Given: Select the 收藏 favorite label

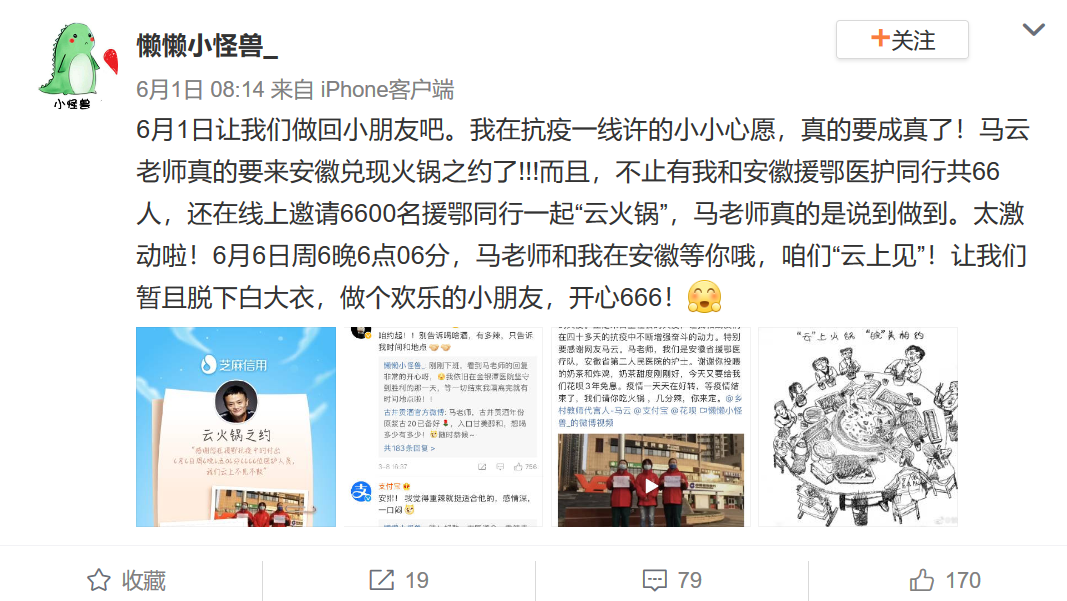Looking at the screenshot, I should click(144, 581).
